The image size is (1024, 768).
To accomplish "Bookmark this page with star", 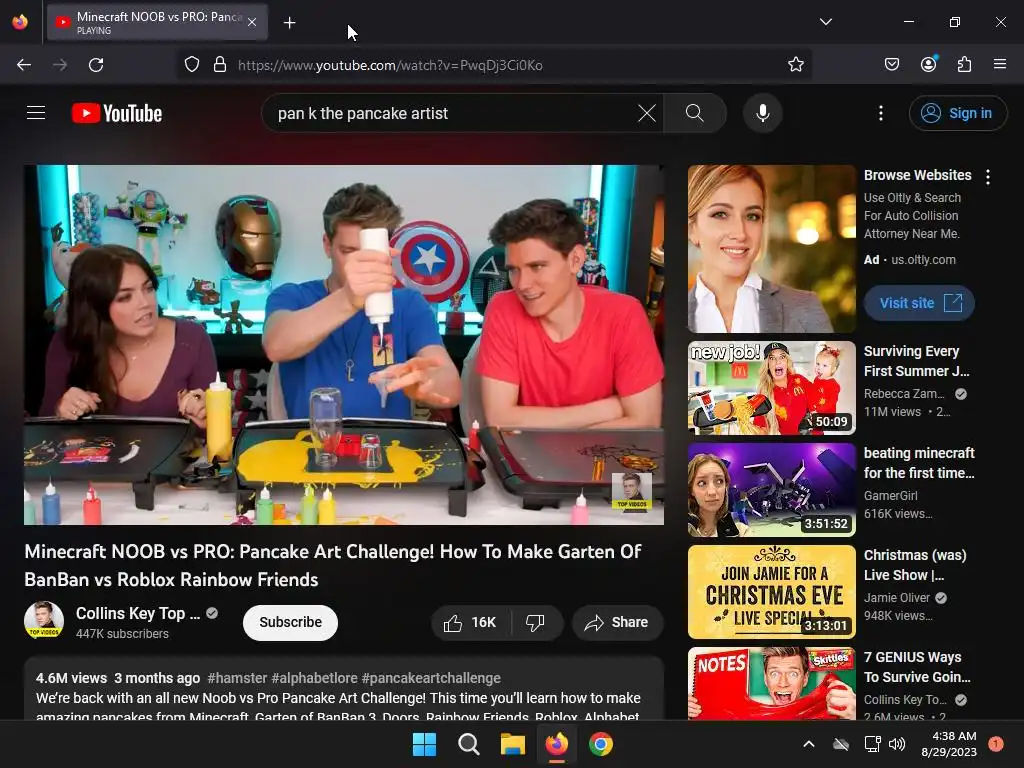I will (795, 65).
